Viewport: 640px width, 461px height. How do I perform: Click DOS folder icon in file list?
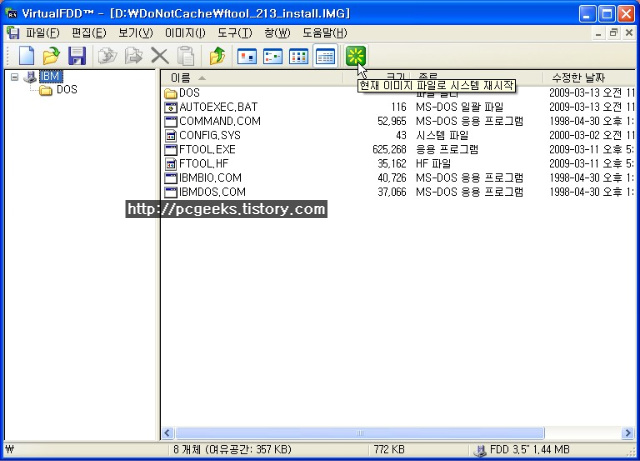tap(170, 94)
